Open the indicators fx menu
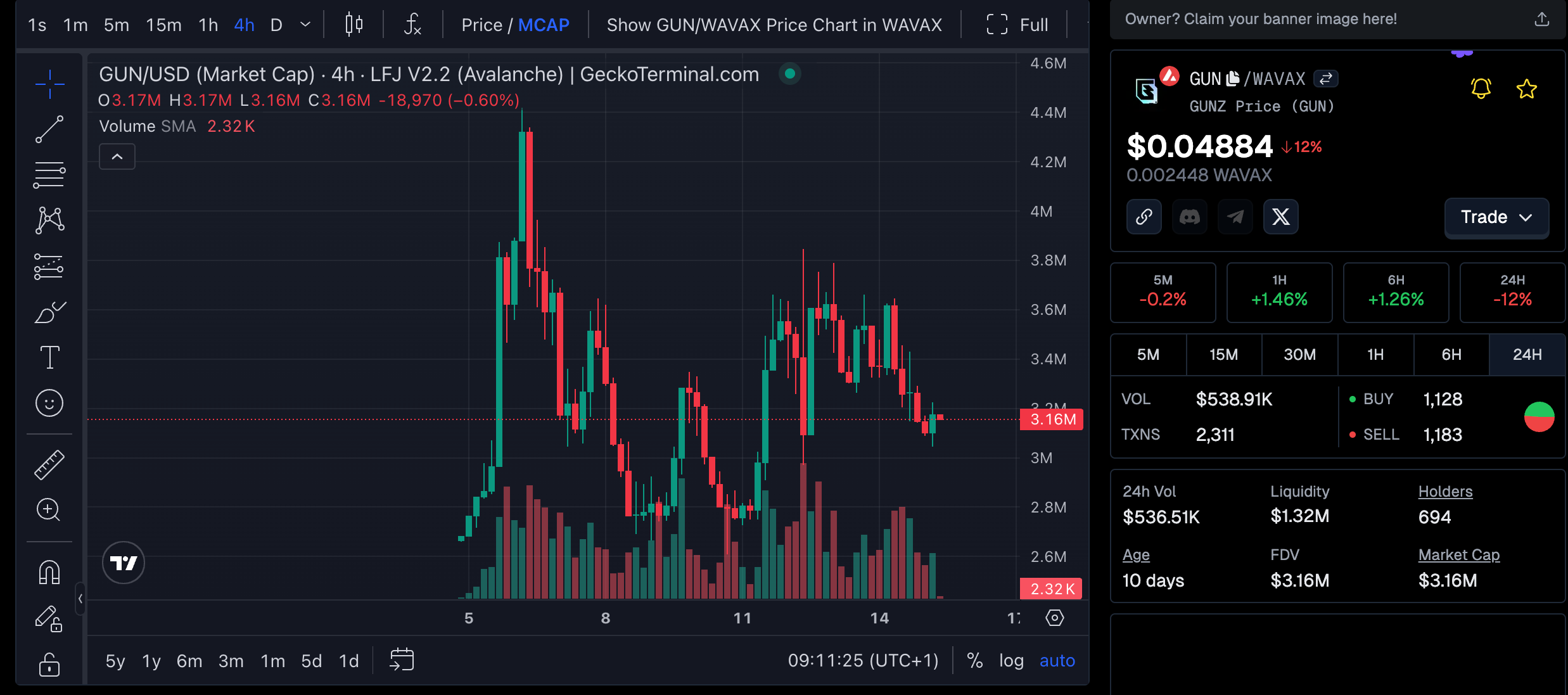This screenshot has height=695, width=1568. [x=412, y=25]
